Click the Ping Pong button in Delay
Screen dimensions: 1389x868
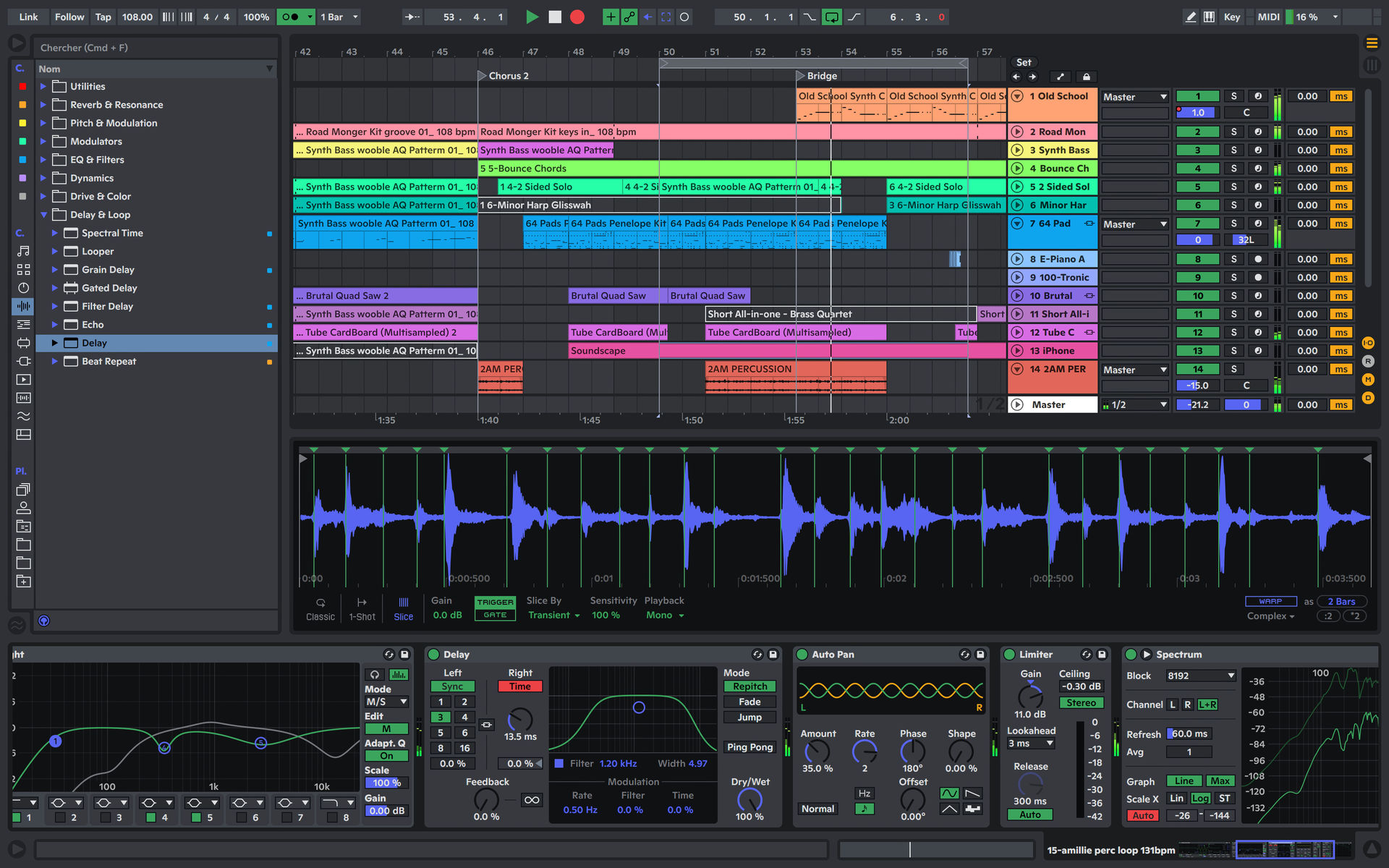[x=749, y=747]
